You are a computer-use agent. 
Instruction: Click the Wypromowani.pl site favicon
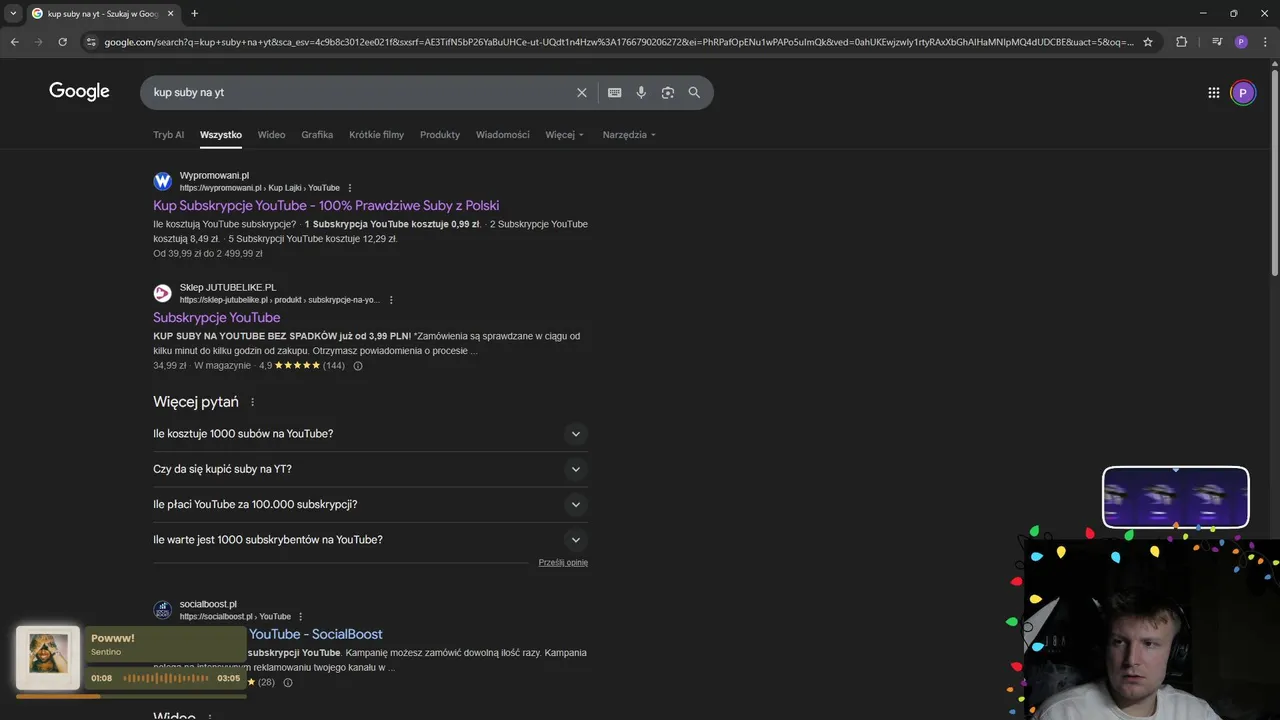click(x=162, y=181)
